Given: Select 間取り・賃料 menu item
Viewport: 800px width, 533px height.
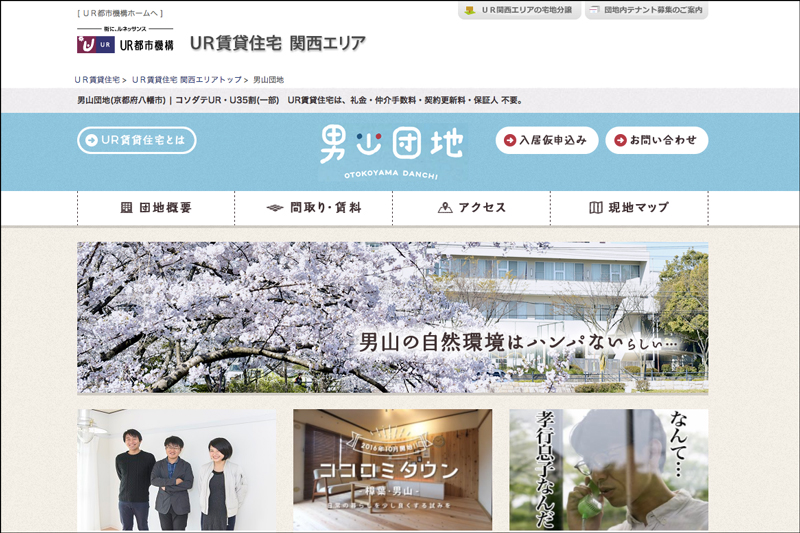Looking at the screenshot, I should point(313,208).
